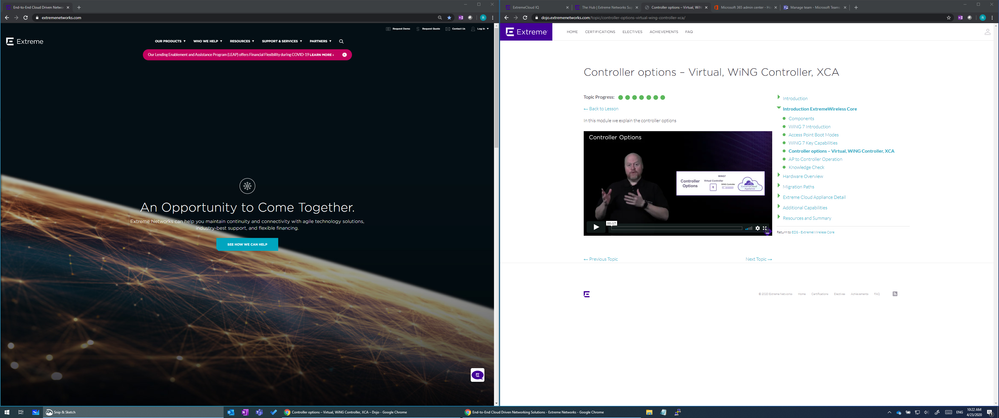This screenshot has width=999, height=418.
Task: Bookmark the Dojo page with star
Action: click(947, 17)
